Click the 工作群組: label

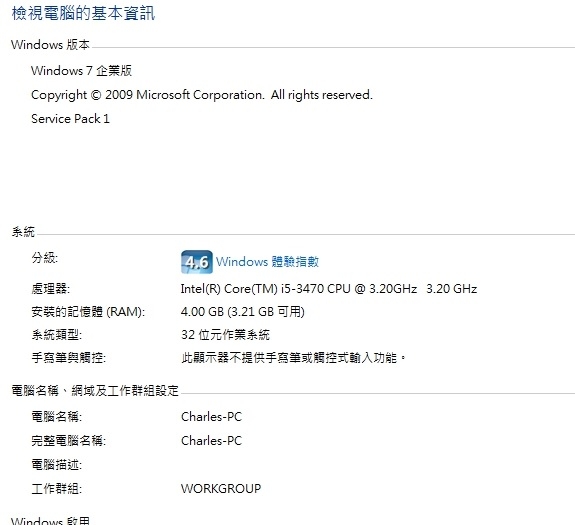click(56, 489)
